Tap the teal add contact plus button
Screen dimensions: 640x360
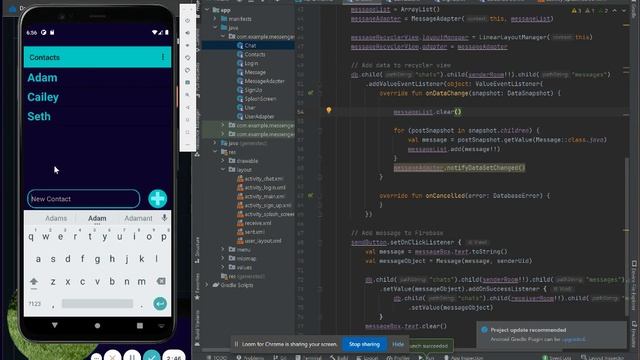(158, 199)
